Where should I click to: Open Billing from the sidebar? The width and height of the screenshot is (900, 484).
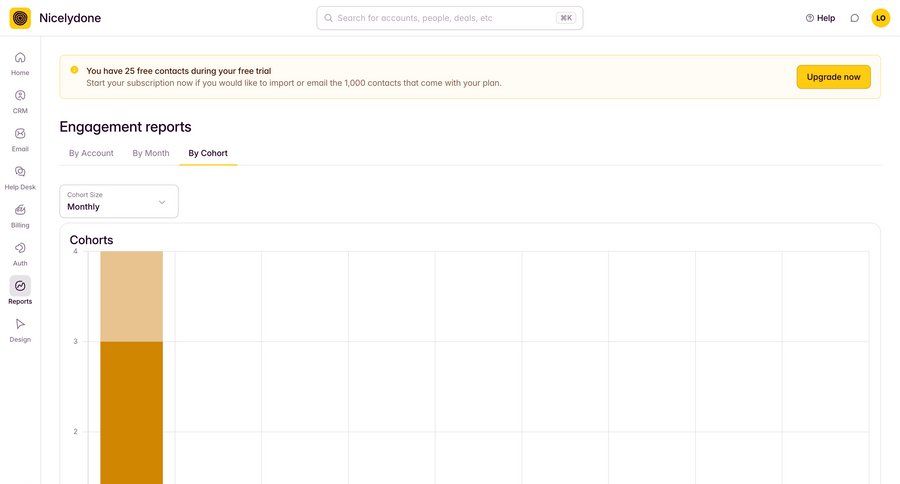(x=20, y=210)
